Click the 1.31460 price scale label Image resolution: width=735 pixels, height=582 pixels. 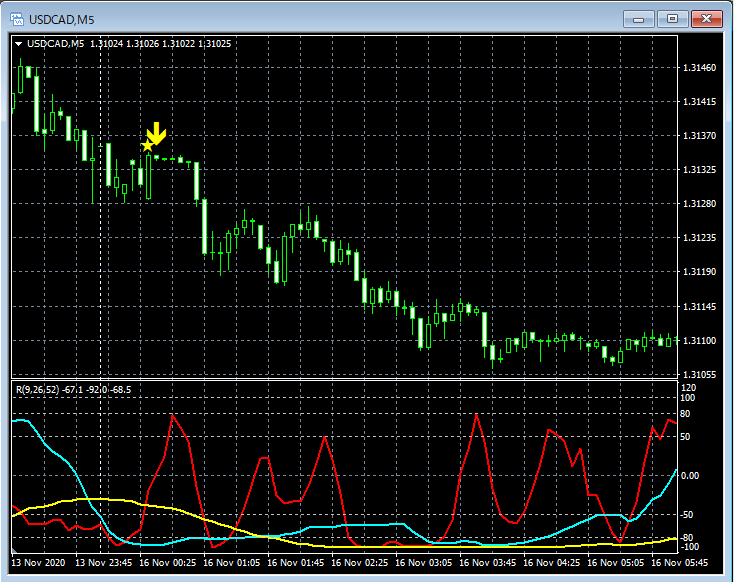(x=698, y=68)
